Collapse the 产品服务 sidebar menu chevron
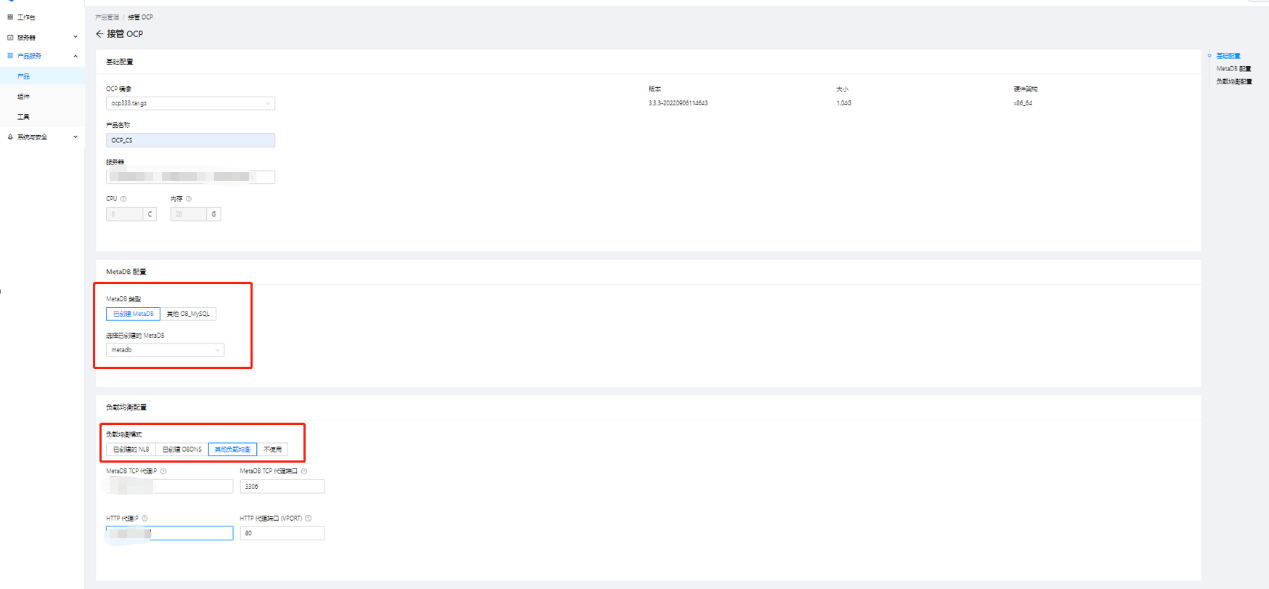This screenshot has width=1269, height=589. (x=76, y=56)
